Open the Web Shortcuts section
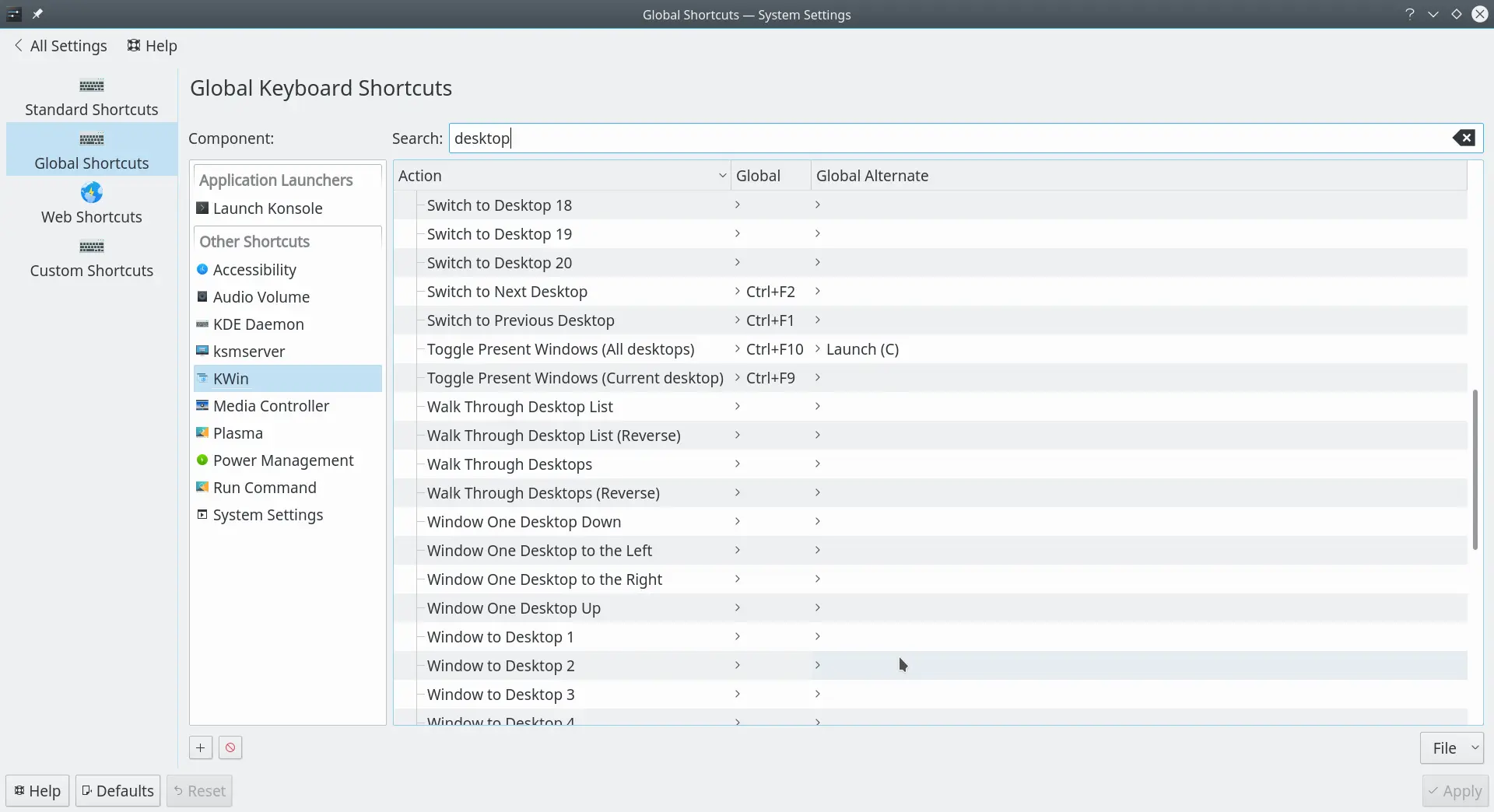 pos(92,204)
